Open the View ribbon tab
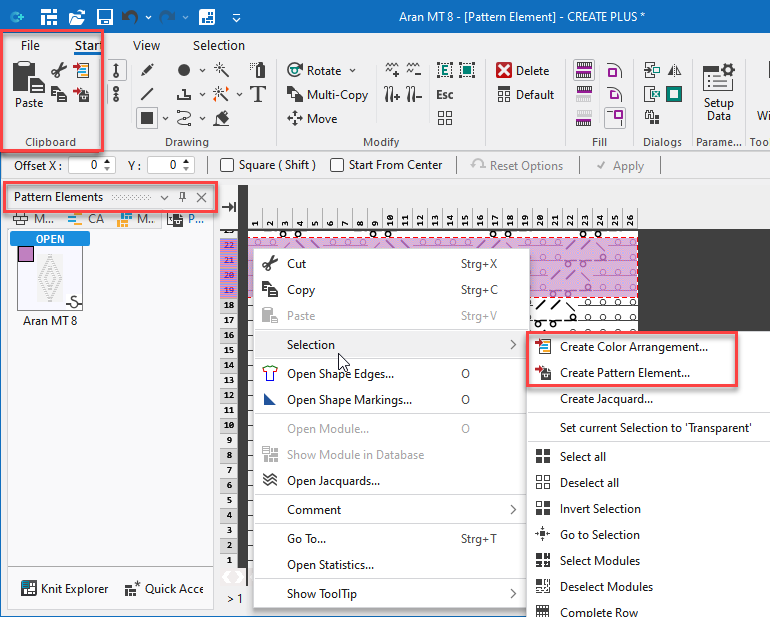Screen dimensions: 770x617 (146, 45)
